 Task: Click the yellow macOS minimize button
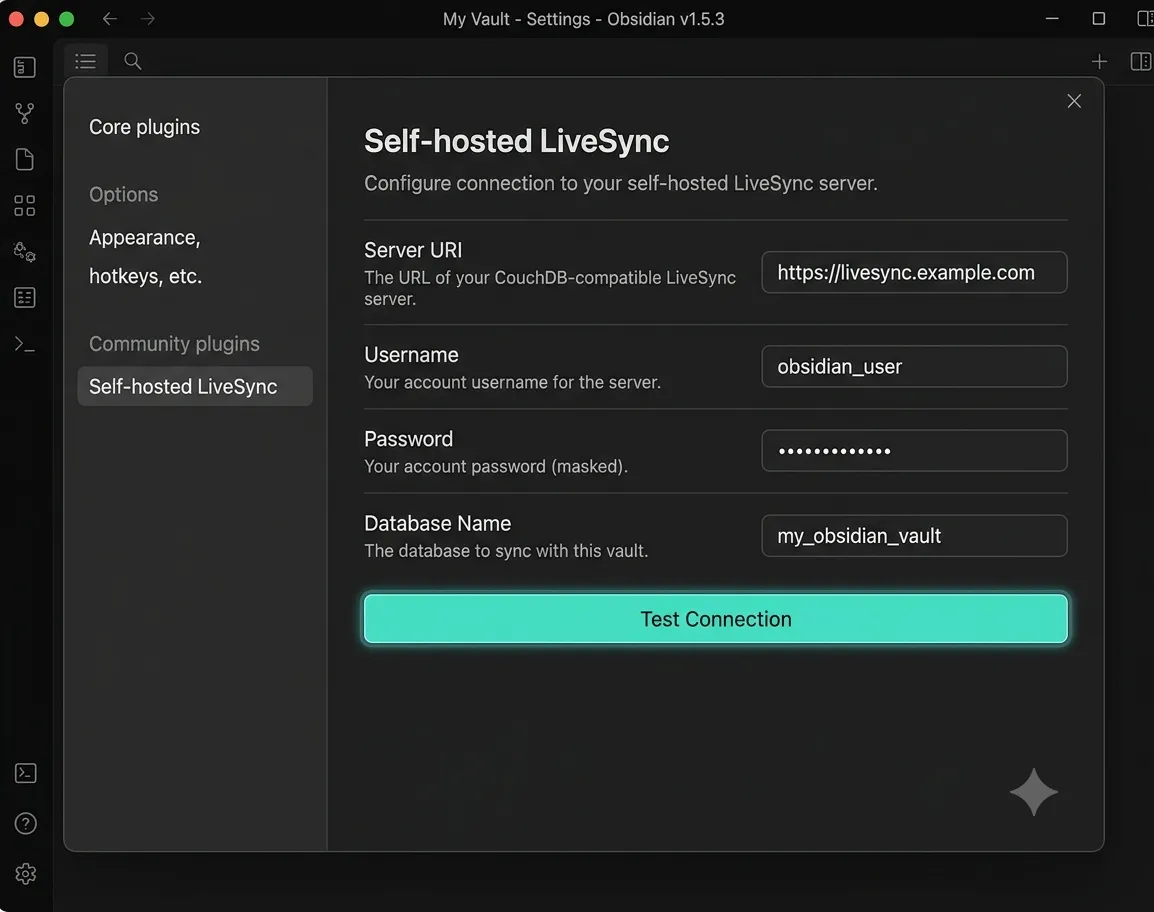(41, 19)
